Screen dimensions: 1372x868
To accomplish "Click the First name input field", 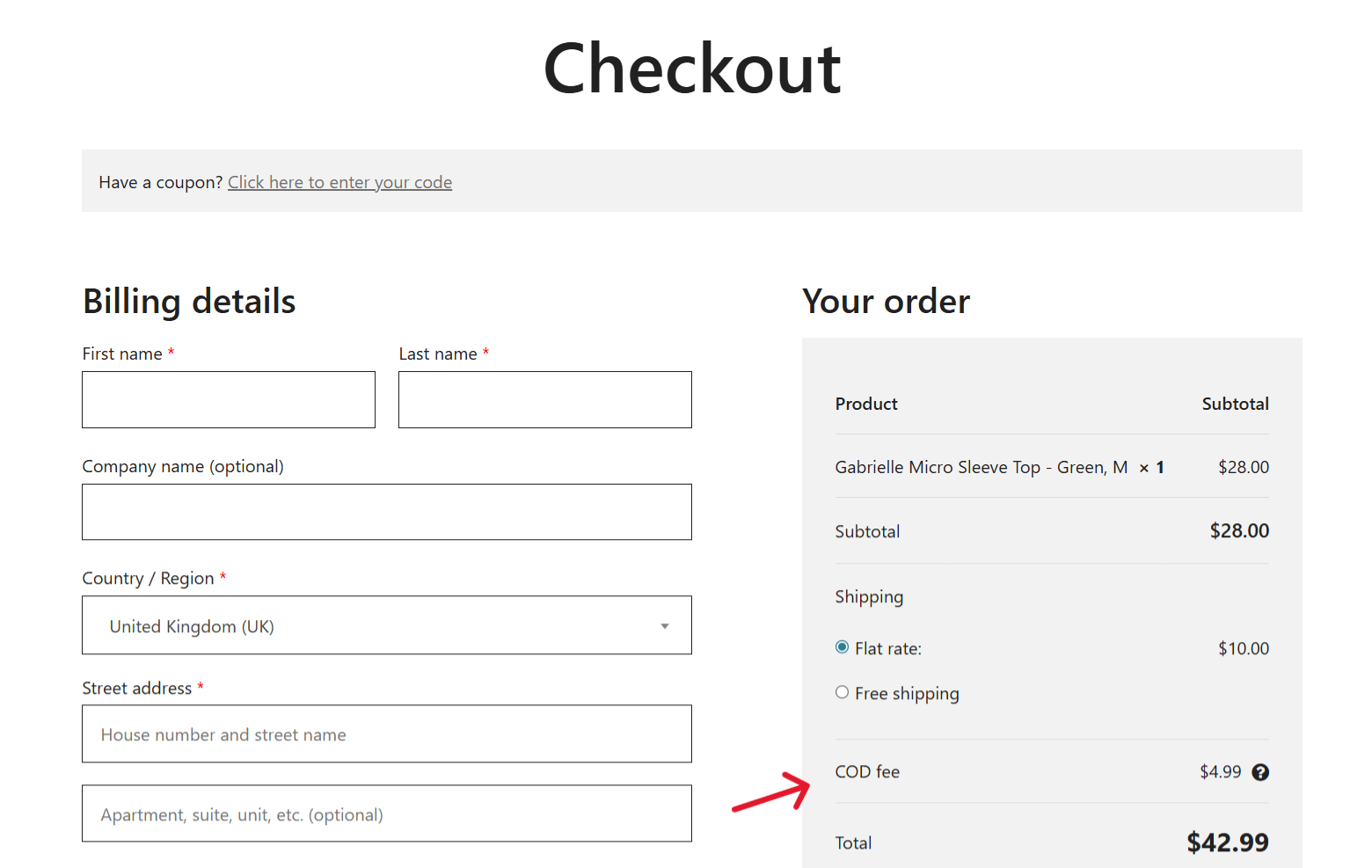I will coord(229,399).
